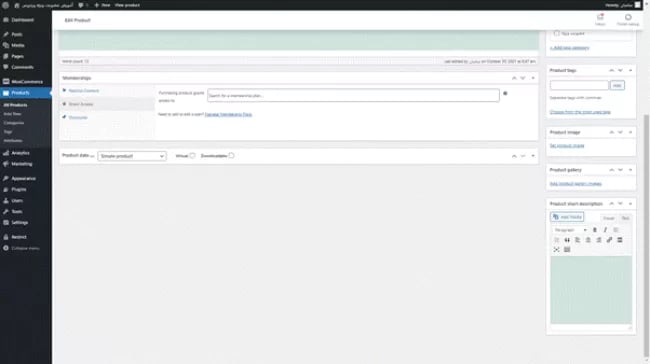Screen dimensions: 650x364
Task: Tick the category checkbox at top of right column
Action: tap(556, 34)
